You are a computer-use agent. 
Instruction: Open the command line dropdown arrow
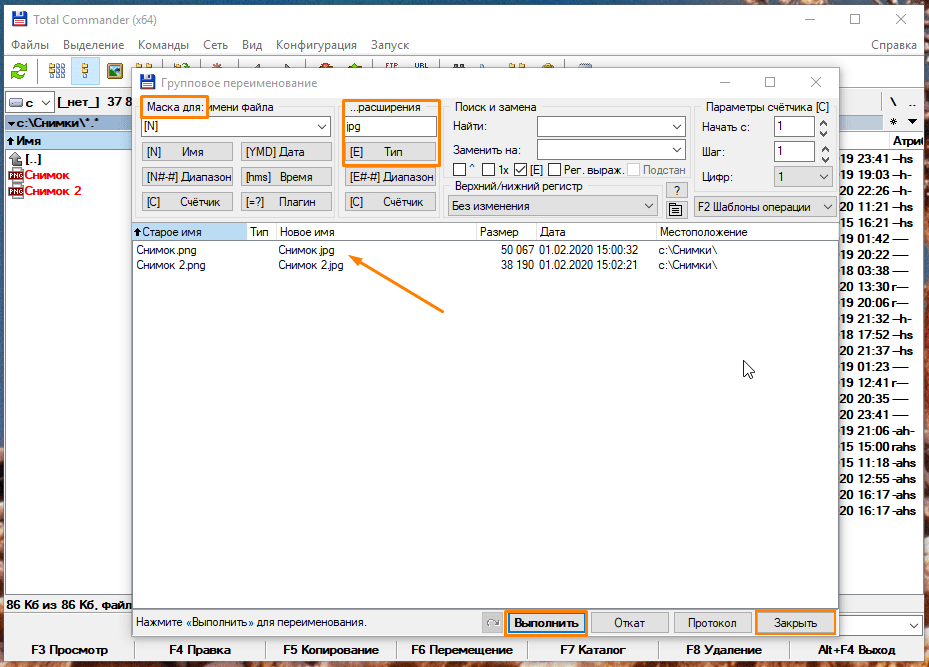tap(914, 624)
